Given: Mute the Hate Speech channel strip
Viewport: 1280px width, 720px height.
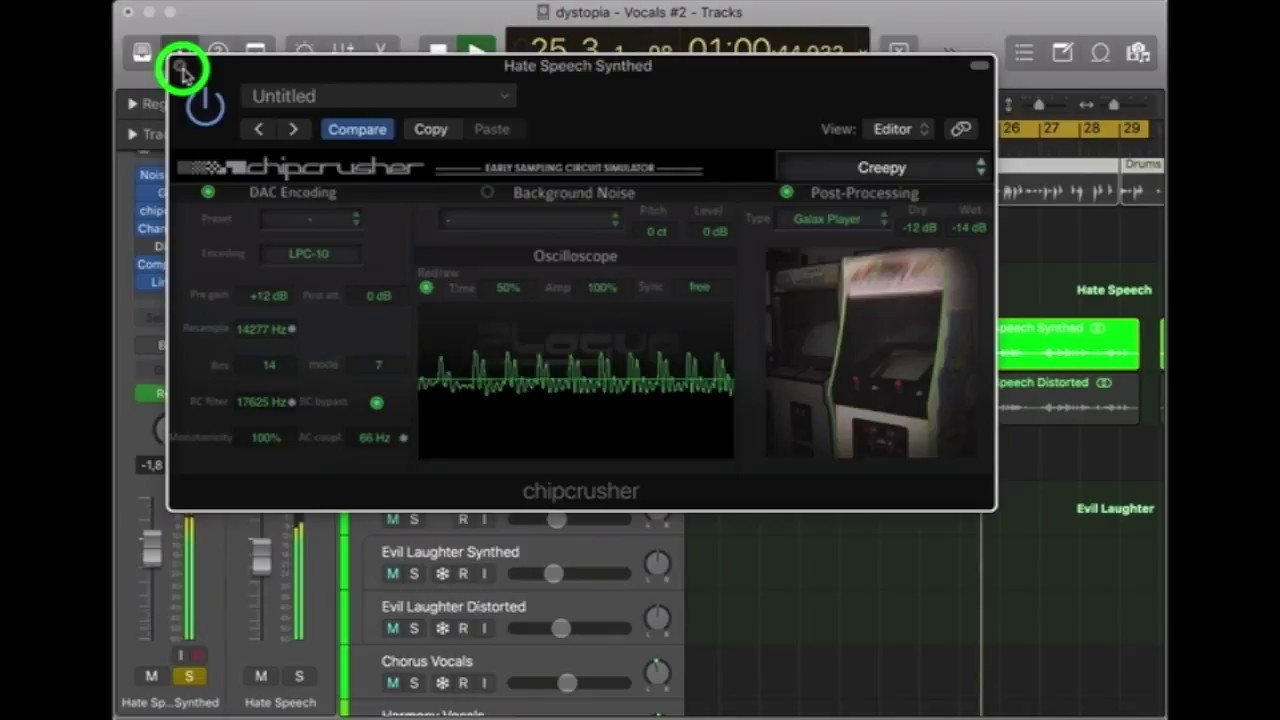Looking at the screenshot, I should tap(261, 677).
